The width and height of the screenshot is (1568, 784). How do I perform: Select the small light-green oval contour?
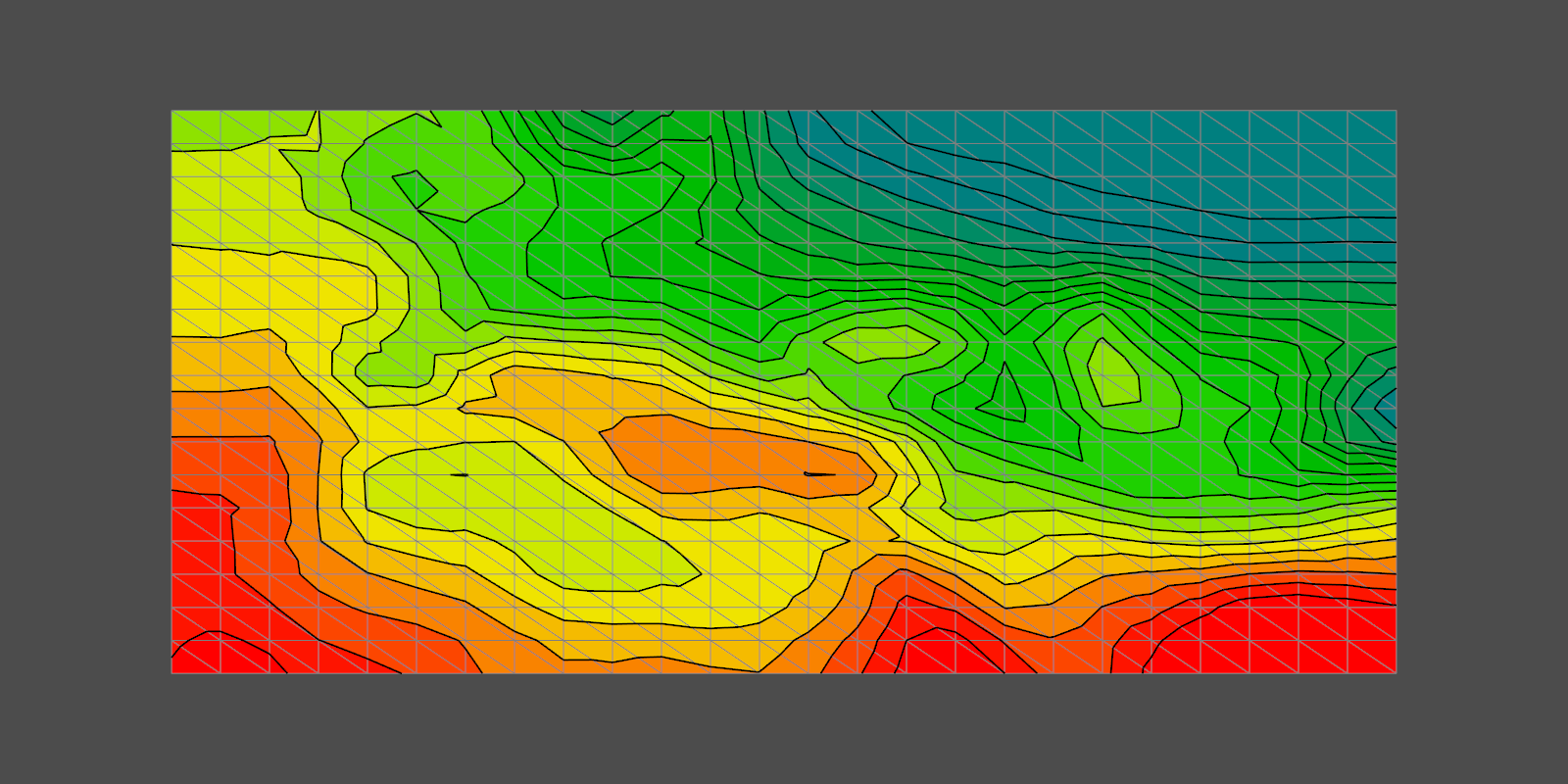point(880,342)
